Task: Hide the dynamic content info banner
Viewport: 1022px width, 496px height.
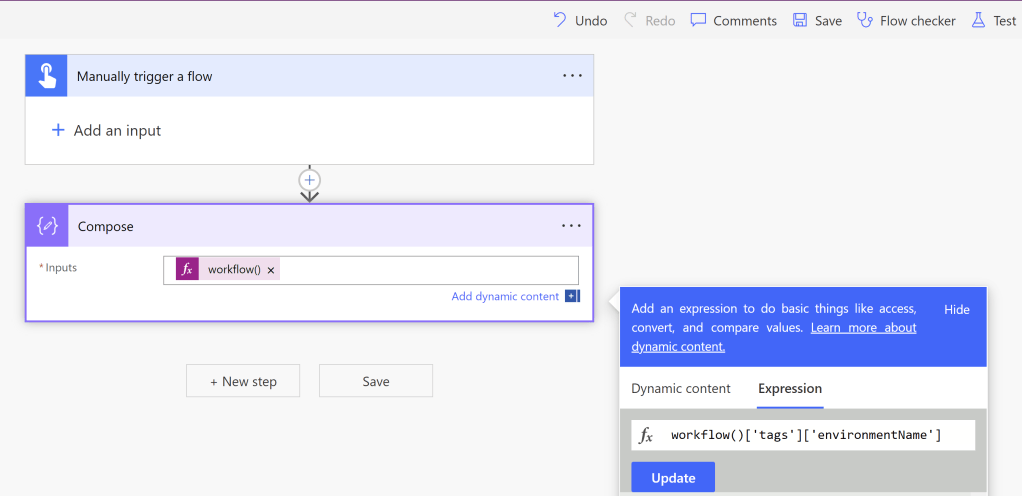Action: (x=957, y=310)
